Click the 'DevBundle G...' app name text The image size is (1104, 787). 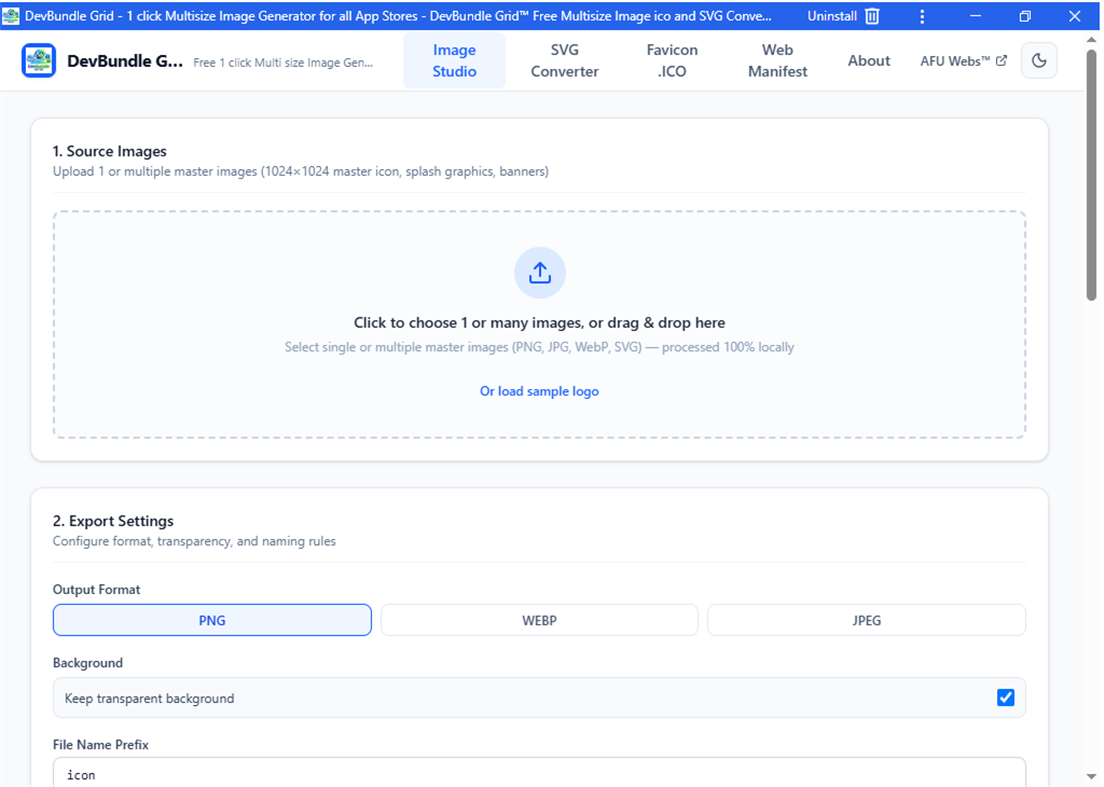point(125,61)
